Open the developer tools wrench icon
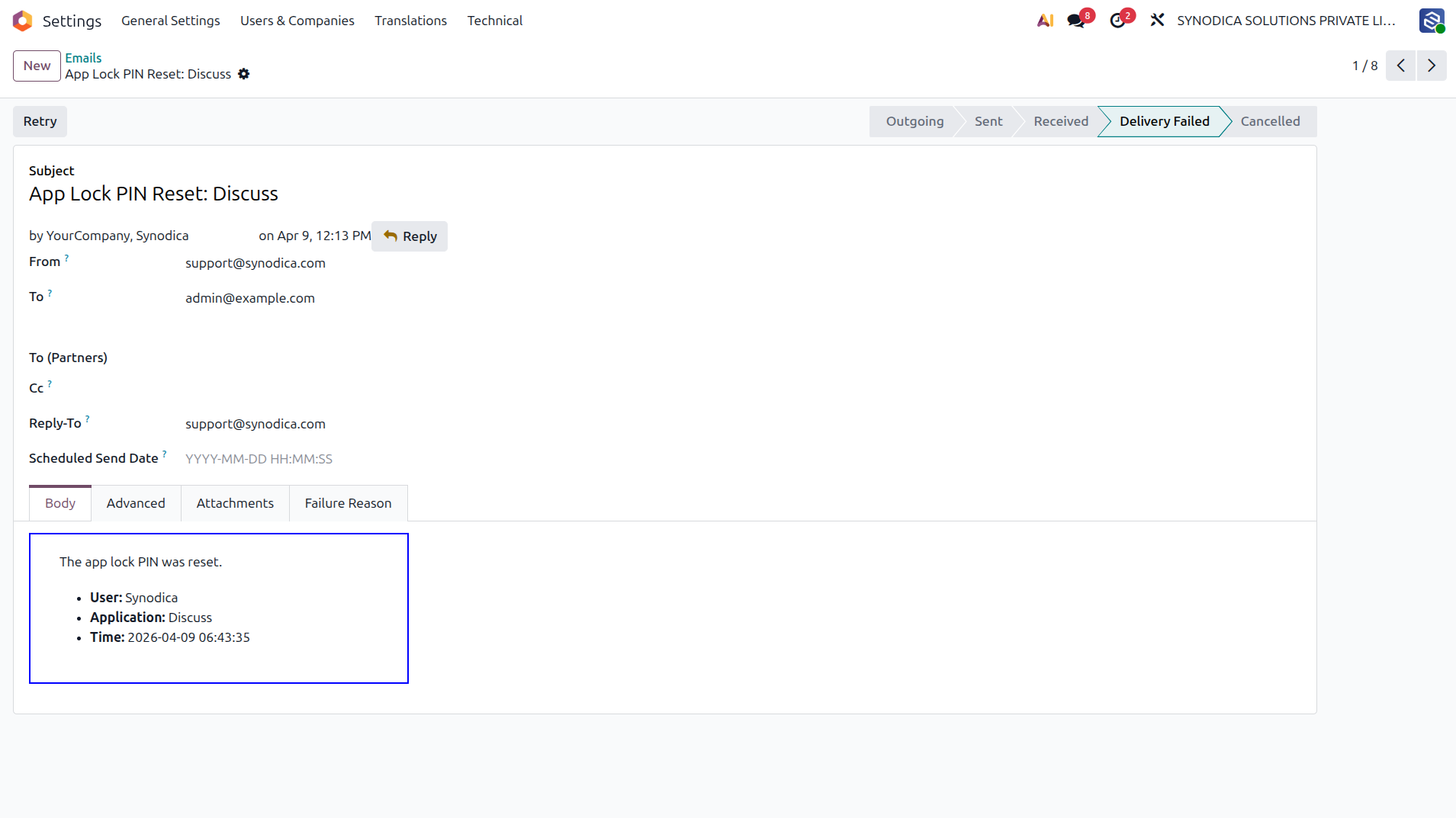1456x818 pixels. (x=1157, y=21)
